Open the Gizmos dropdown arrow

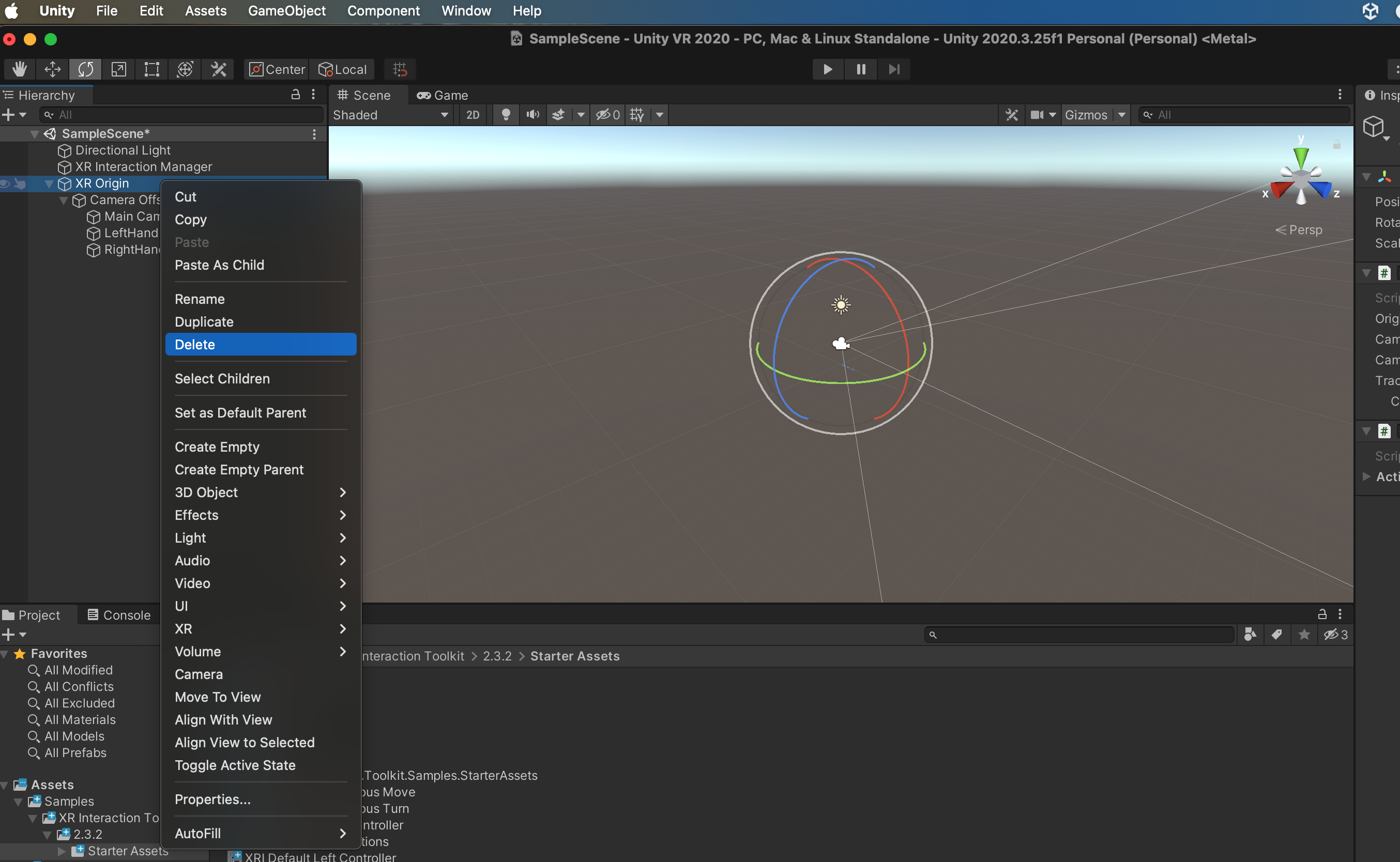[1122, 115]
